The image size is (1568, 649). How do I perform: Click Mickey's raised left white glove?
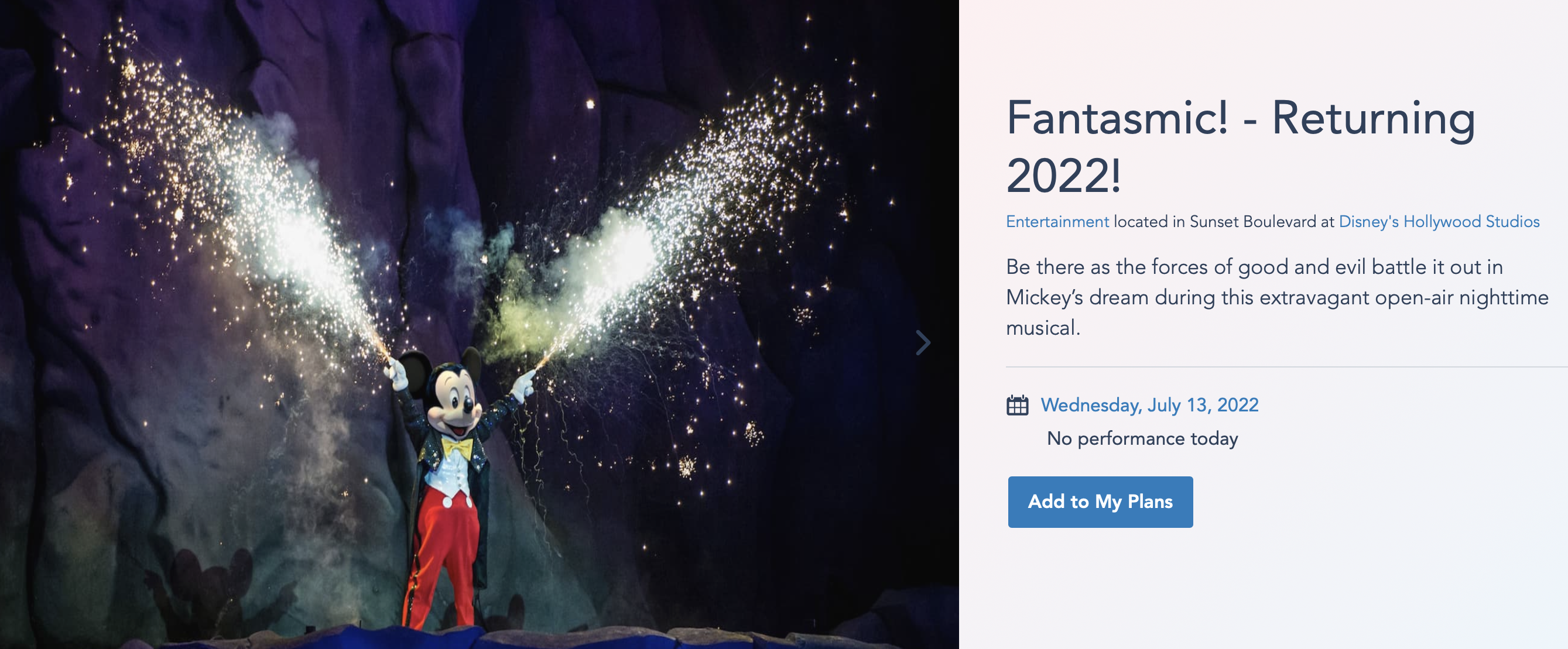tap(398, 375)
